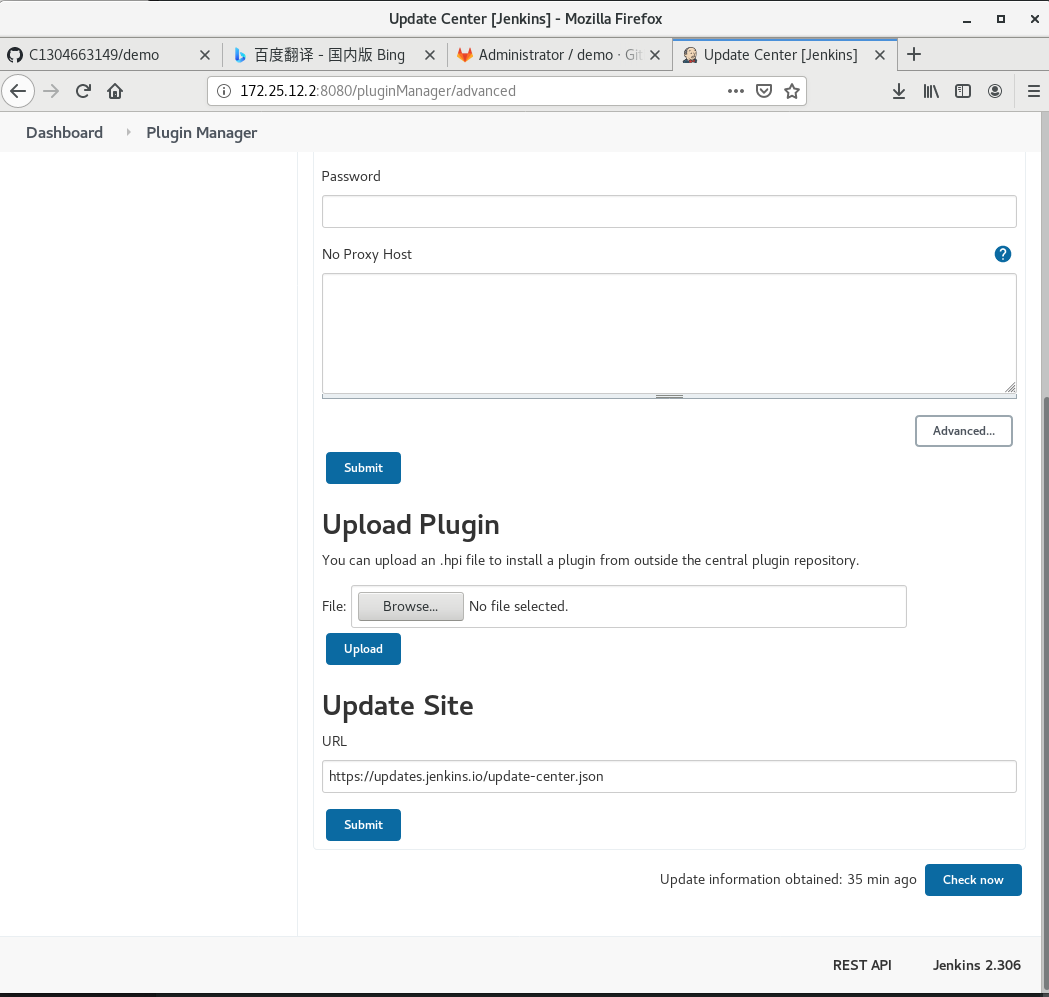Open a new tab with plus button
Image resolution: width=1049 pixels, height=997 pixels.
(914, 54)
